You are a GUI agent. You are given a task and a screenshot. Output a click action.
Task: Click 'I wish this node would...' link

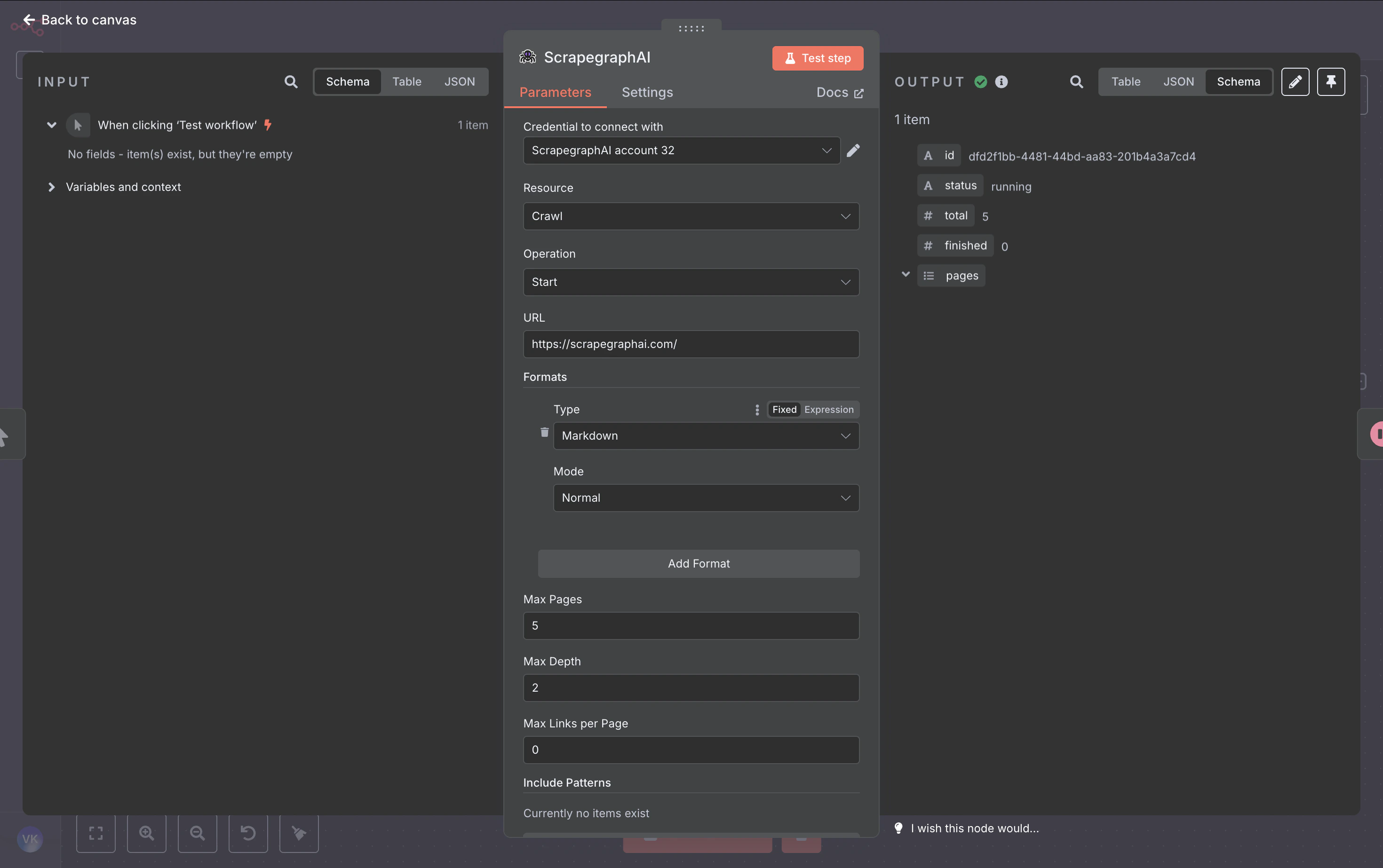click(x=974, y=828)
